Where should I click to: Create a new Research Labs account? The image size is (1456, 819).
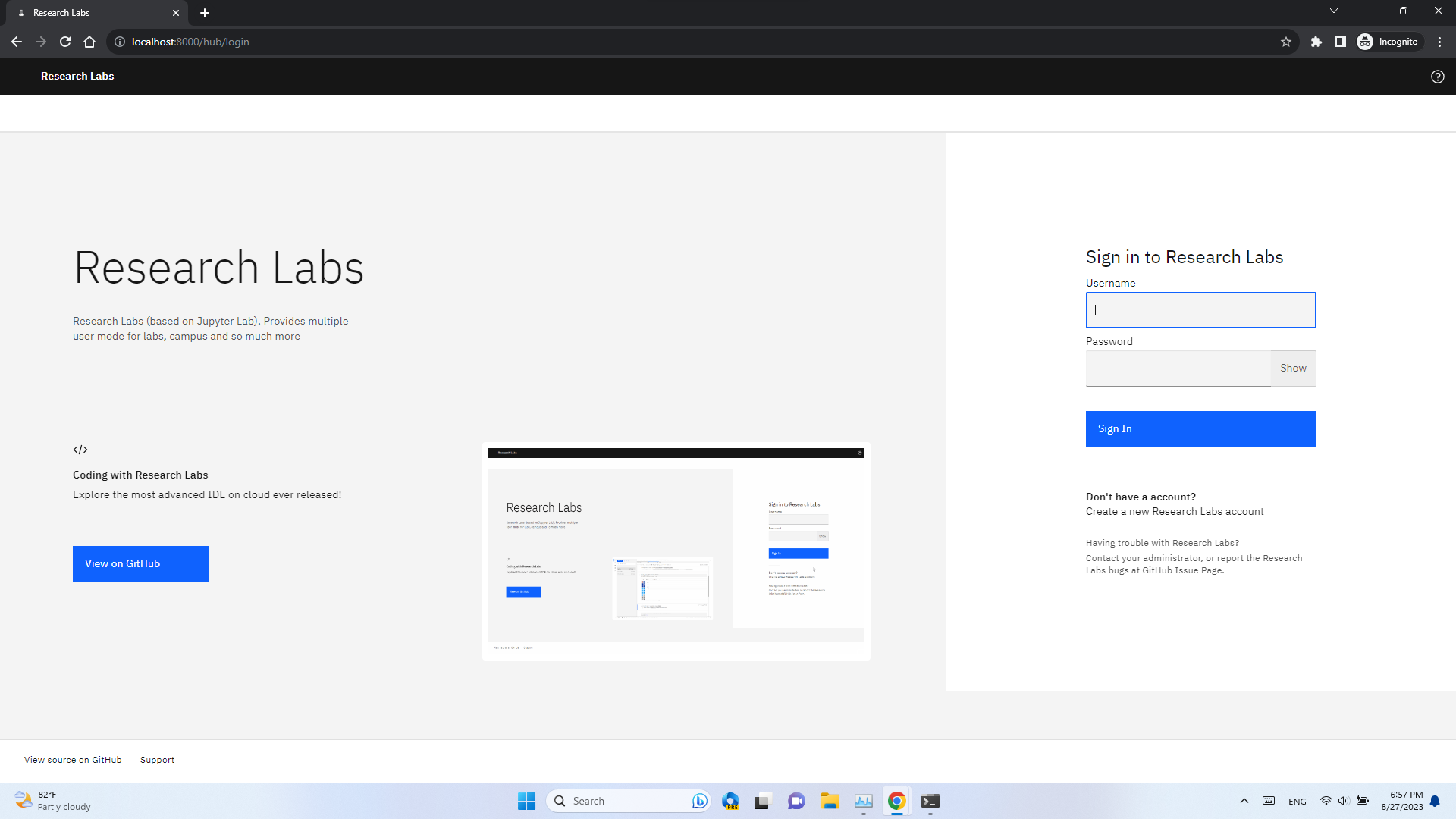(x=1175, y=511)
